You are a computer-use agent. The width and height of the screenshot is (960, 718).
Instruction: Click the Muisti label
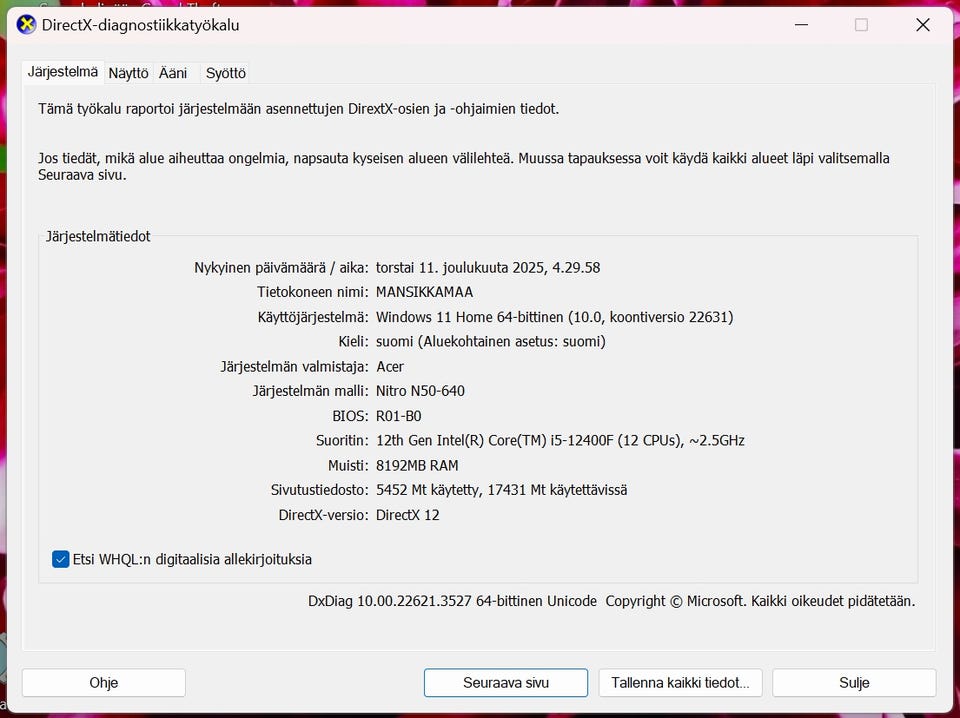348,466
